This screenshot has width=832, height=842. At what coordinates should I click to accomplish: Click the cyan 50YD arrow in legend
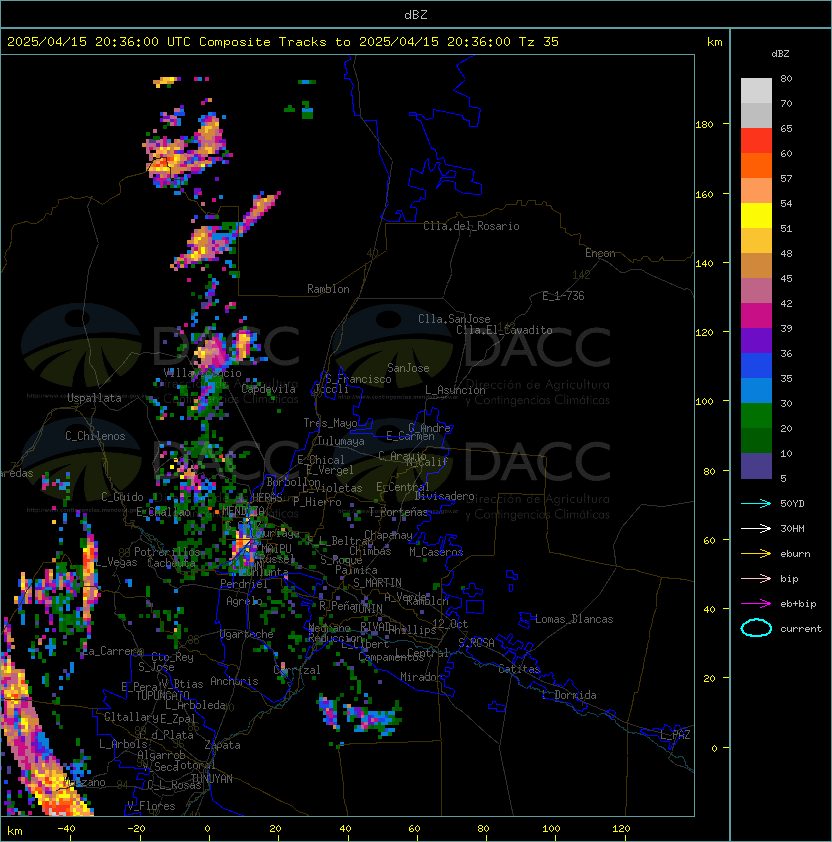756,503
